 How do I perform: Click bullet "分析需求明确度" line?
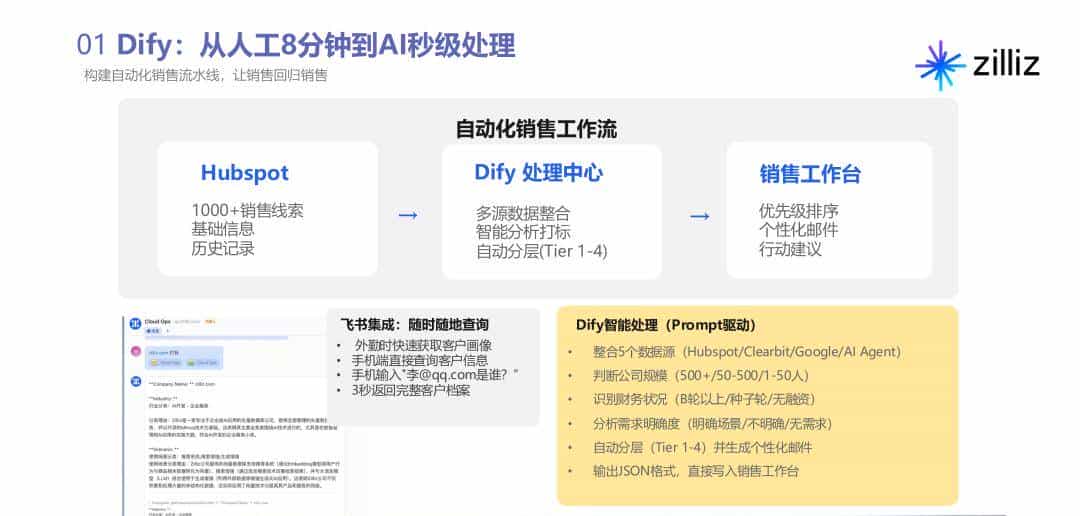click(712, 424)
